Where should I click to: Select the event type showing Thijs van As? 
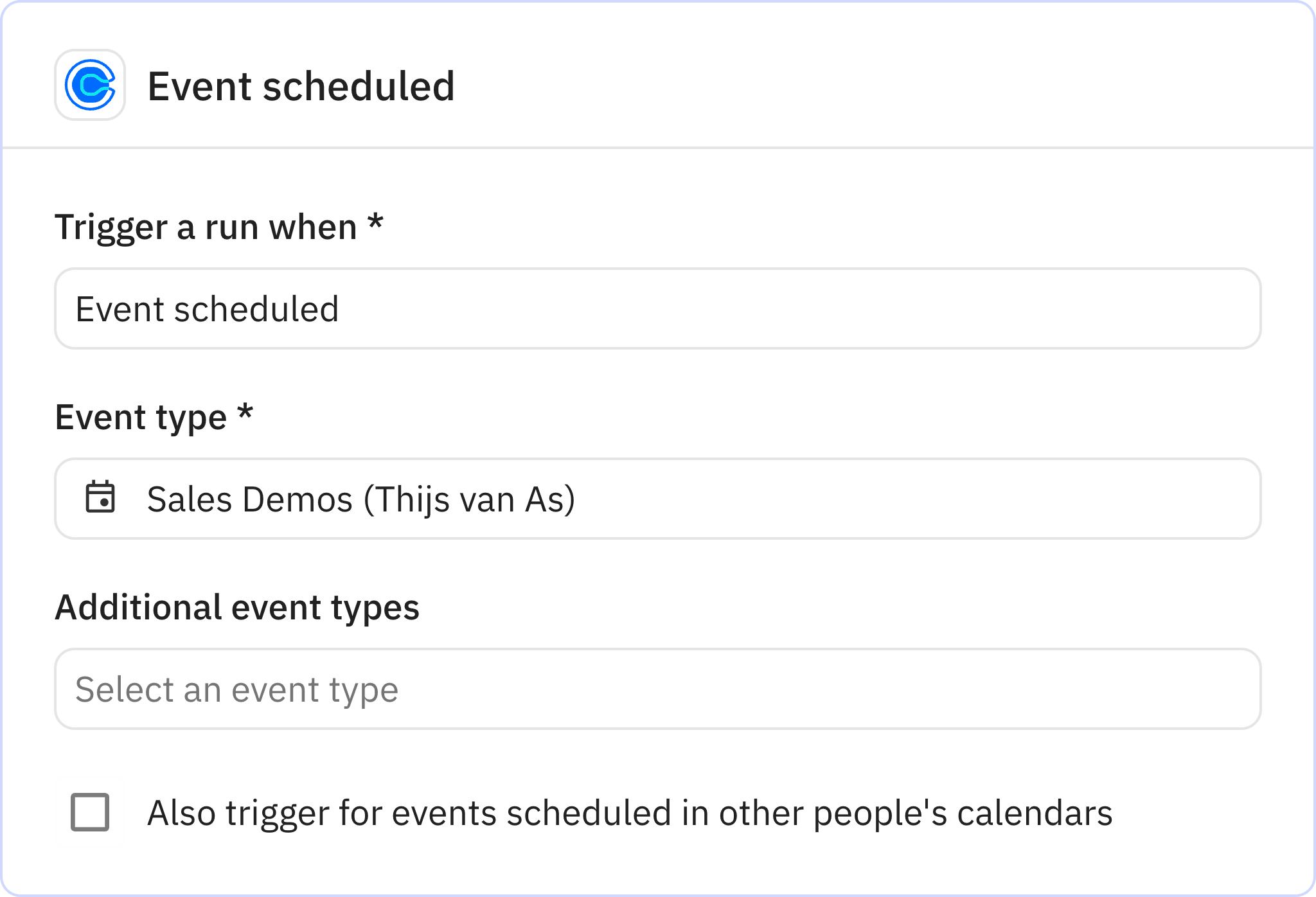361,498
